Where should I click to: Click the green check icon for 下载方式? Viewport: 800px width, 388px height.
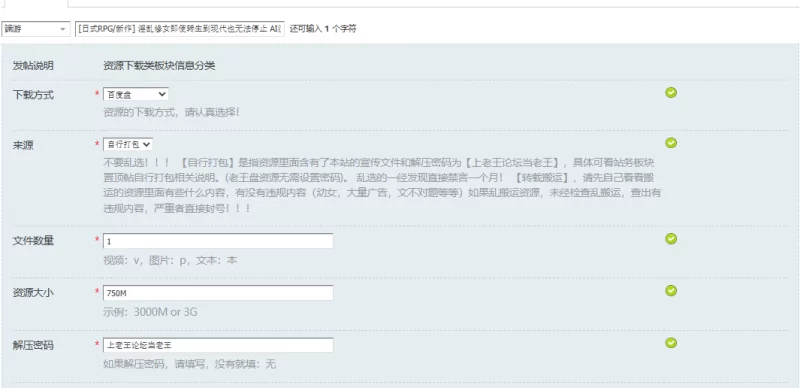[x=671, y=92]
